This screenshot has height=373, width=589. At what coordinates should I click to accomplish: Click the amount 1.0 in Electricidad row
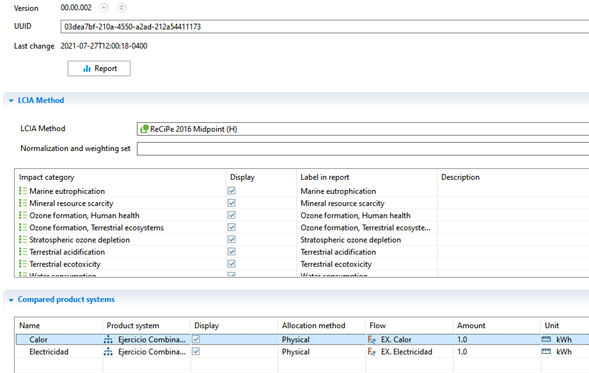(462, 352)
